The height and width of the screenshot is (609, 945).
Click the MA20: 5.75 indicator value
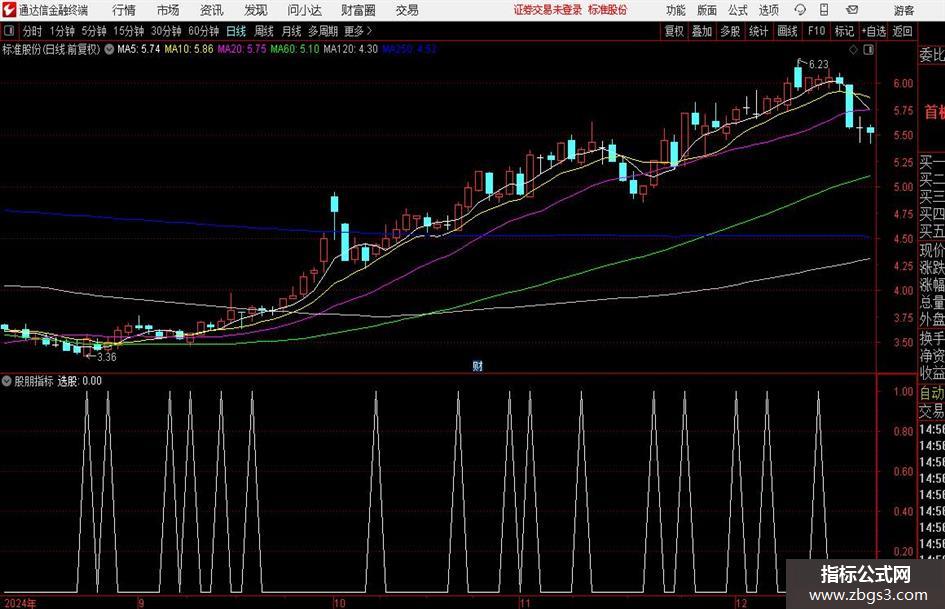coord(242,49)
